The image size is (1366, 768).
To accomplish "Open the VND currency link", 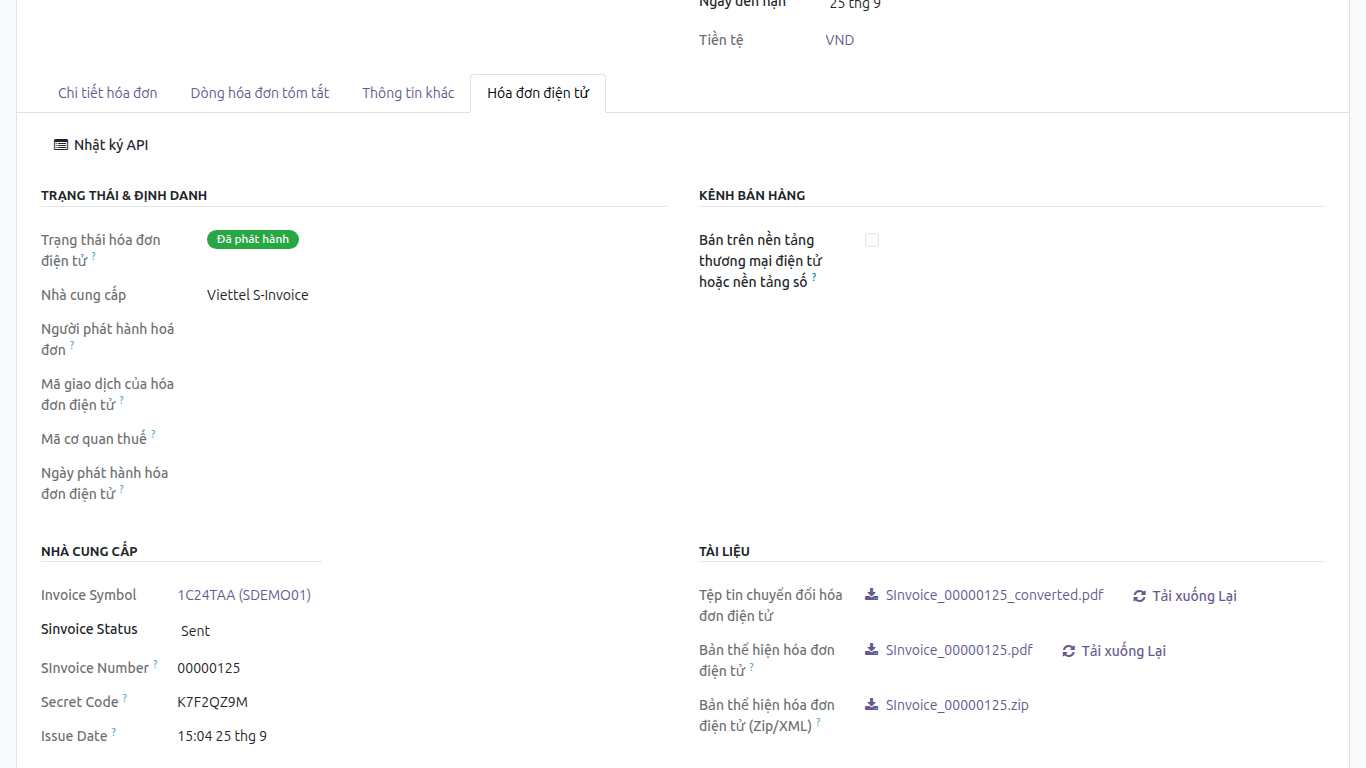I will [x=840, y=40].
